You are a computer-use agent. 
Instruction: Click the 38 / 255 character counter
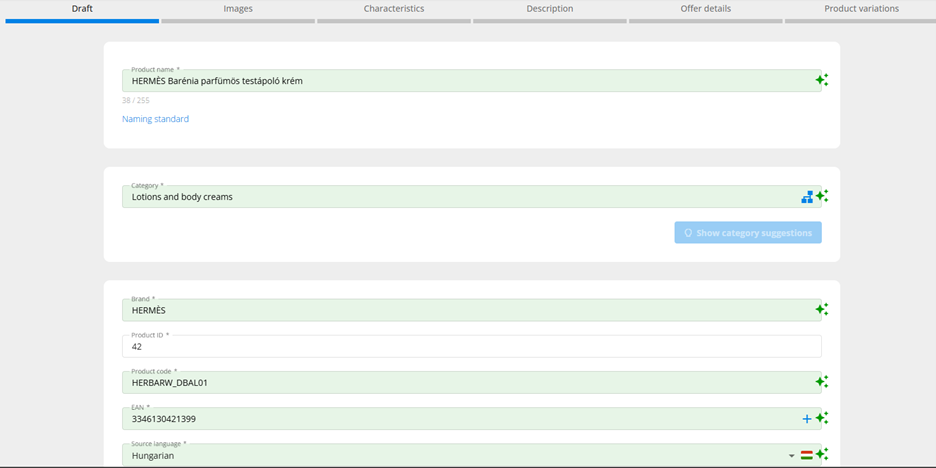[136, 100]
